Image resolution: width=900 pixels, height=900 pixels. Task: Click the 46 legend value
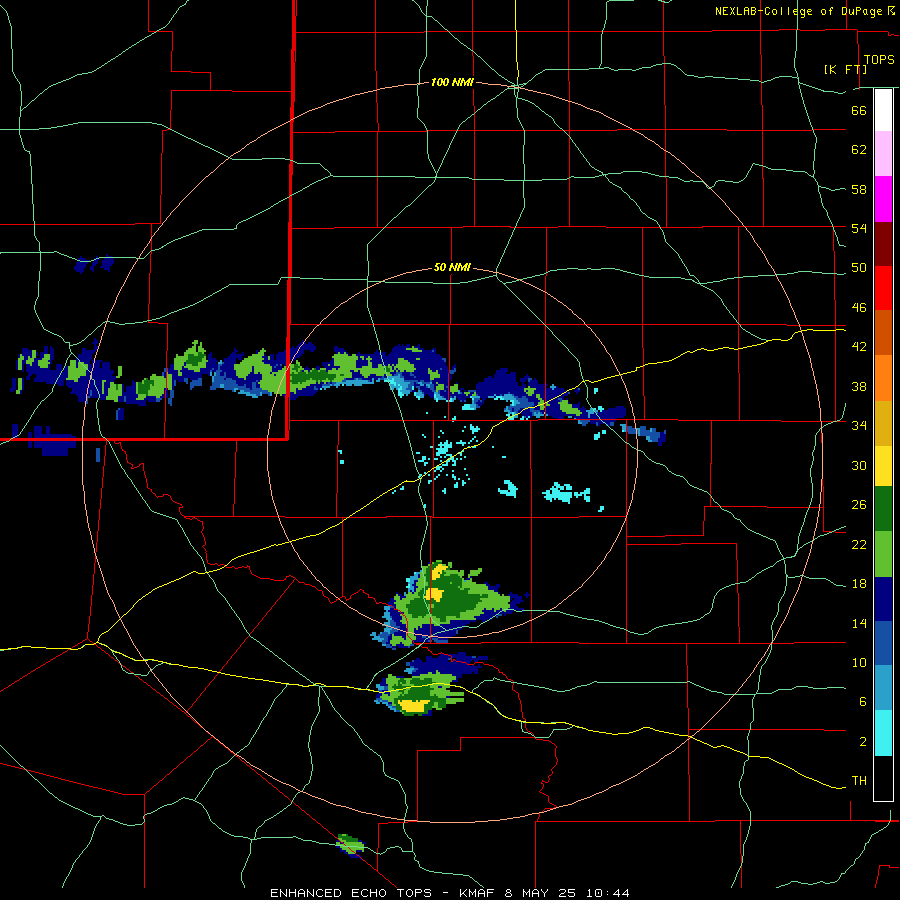coord(859,308)
